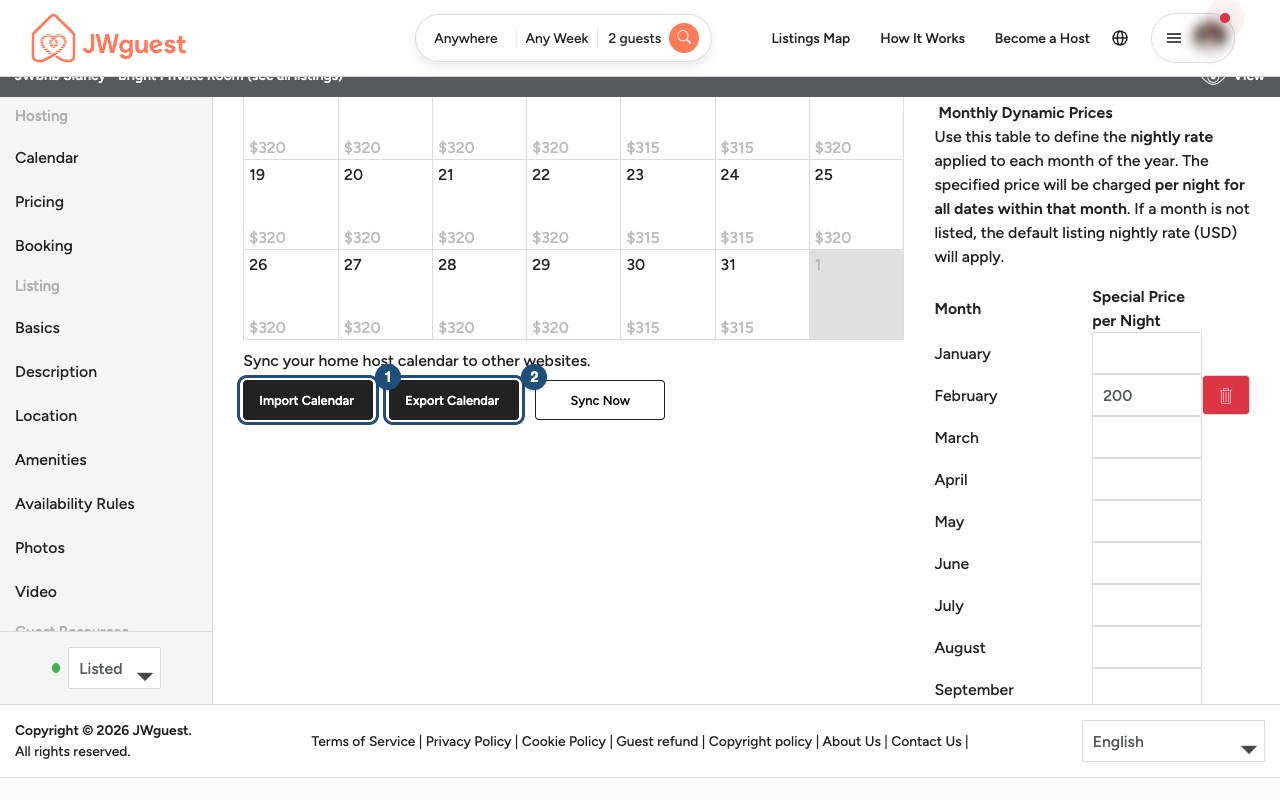
Task: Click the July special price field
Action: click(1147, 606)
